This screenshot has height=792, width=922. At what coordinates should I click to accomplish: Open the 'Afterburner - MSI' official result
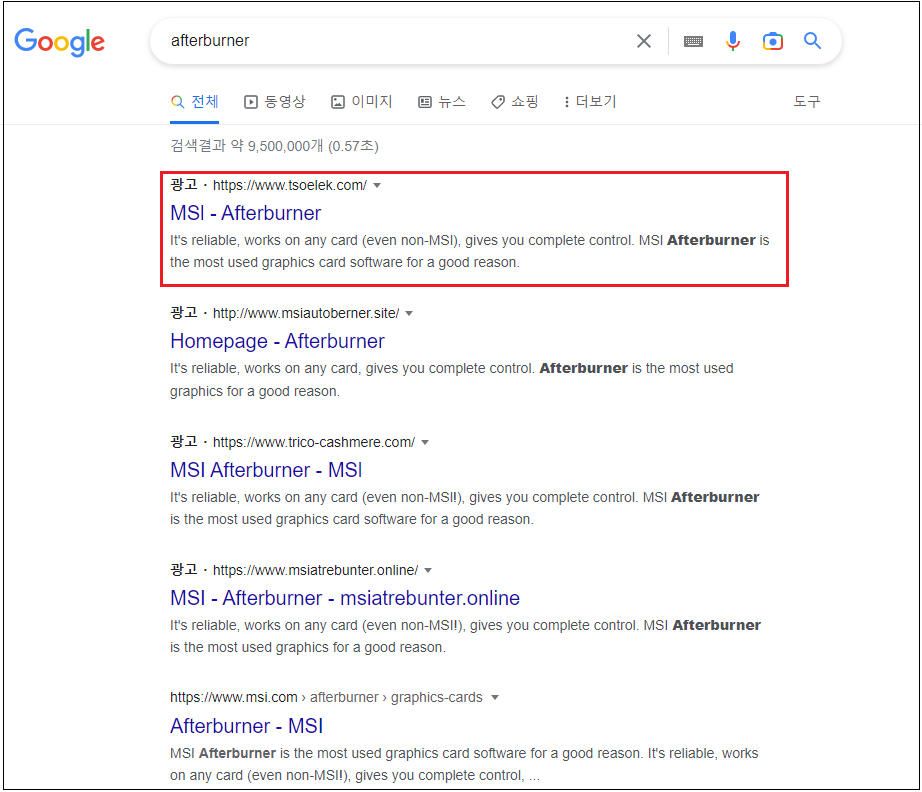[x=246, y=726]
